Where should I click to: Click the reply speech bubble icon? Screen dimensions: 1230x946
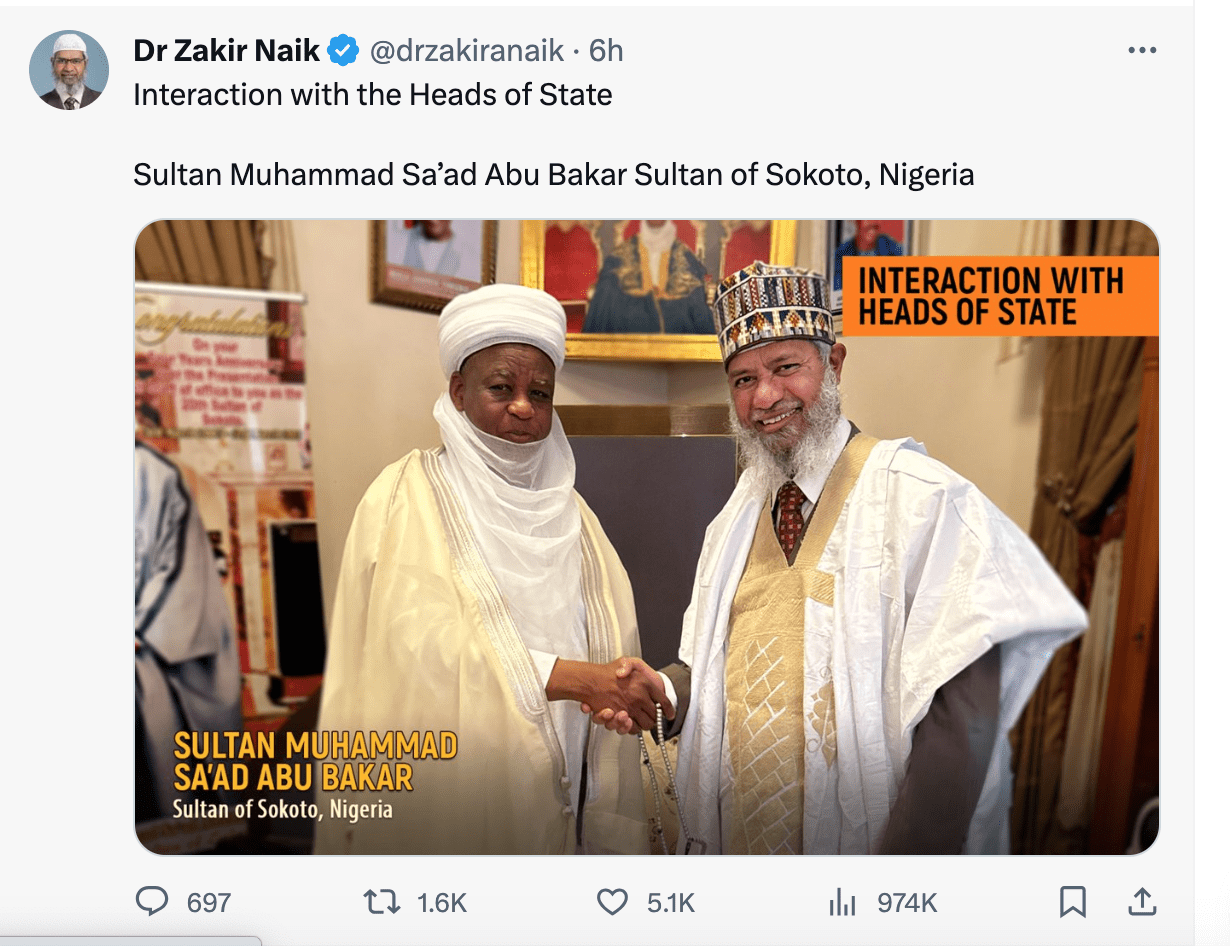click(152, 902)
